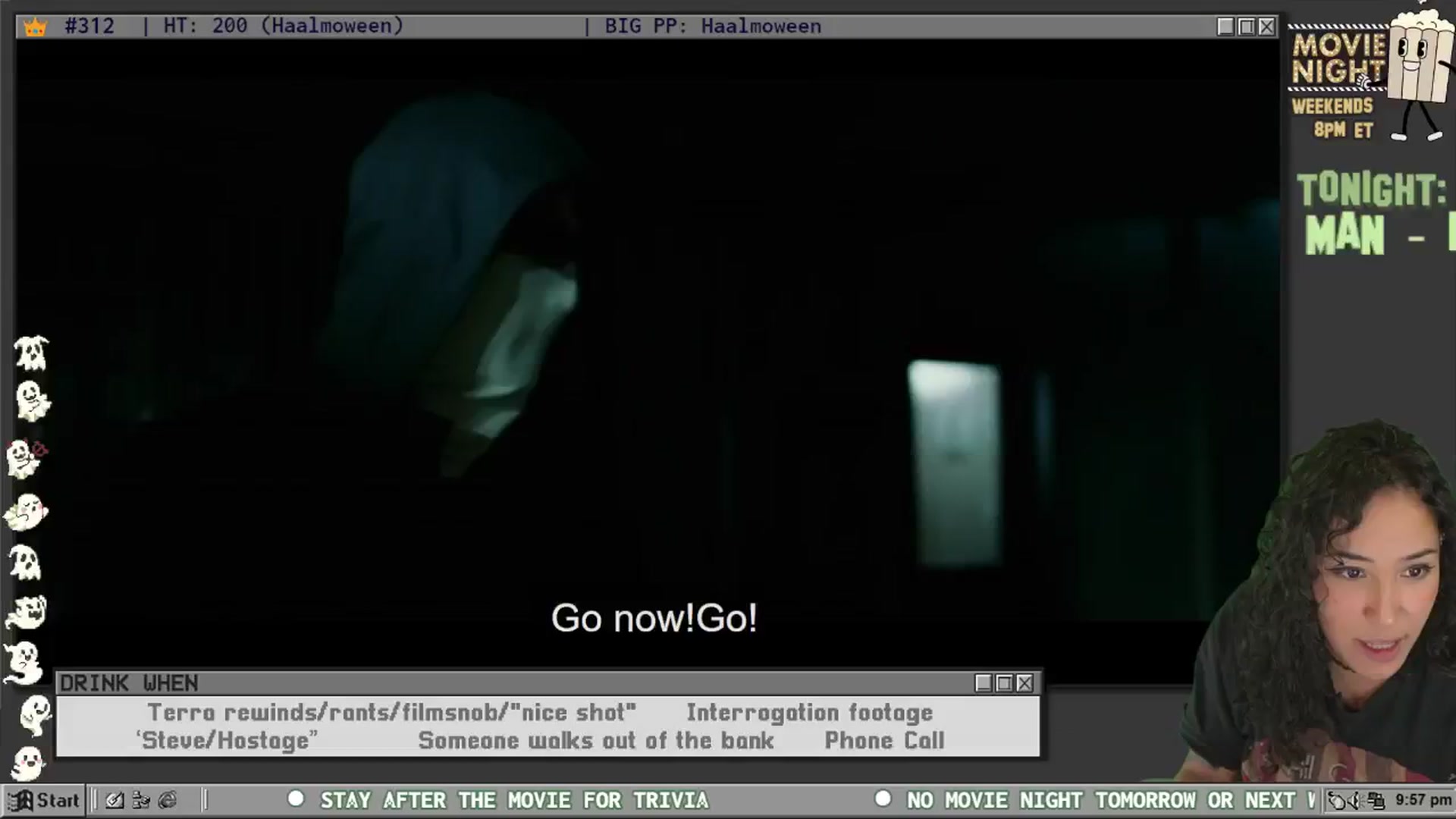Click 'Terra rewinds/rants/filmsnob' rule text
Viewport: 1456px width, 819px height.
391,713
